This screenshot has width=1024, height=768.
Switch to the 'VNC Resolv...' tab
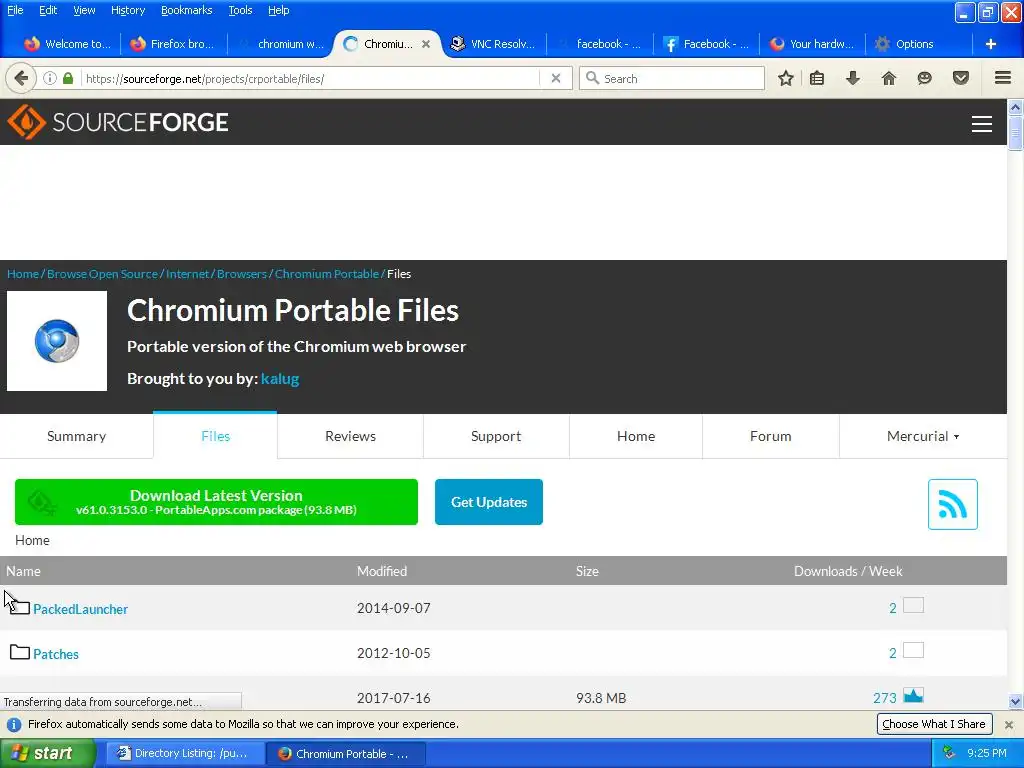pos(493,44)
